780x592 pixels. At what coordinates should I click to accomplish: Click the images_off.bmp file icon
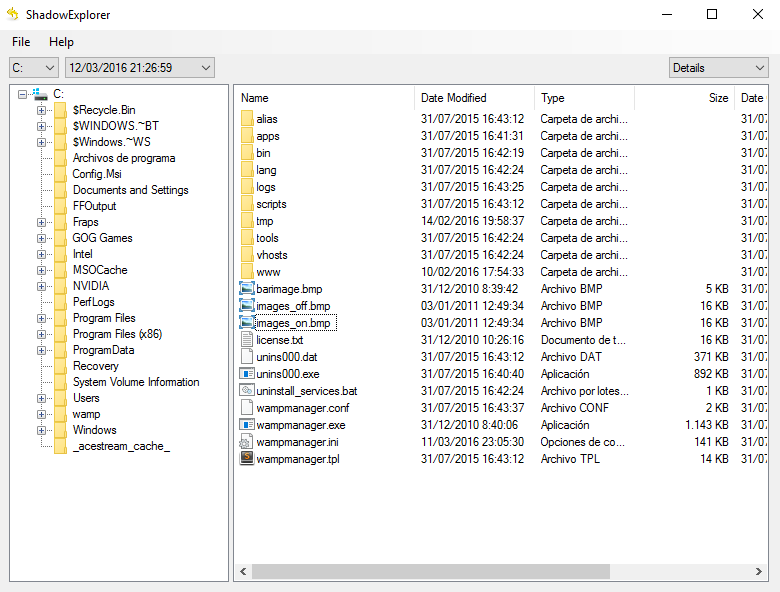[247, 305]
